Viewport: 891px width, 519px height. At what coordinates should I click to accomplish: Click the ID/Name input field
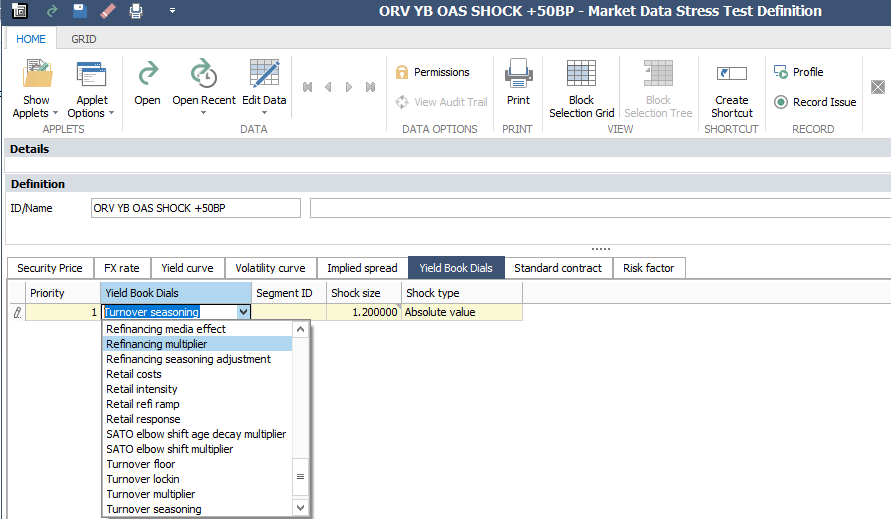click(x=195, y=208)
